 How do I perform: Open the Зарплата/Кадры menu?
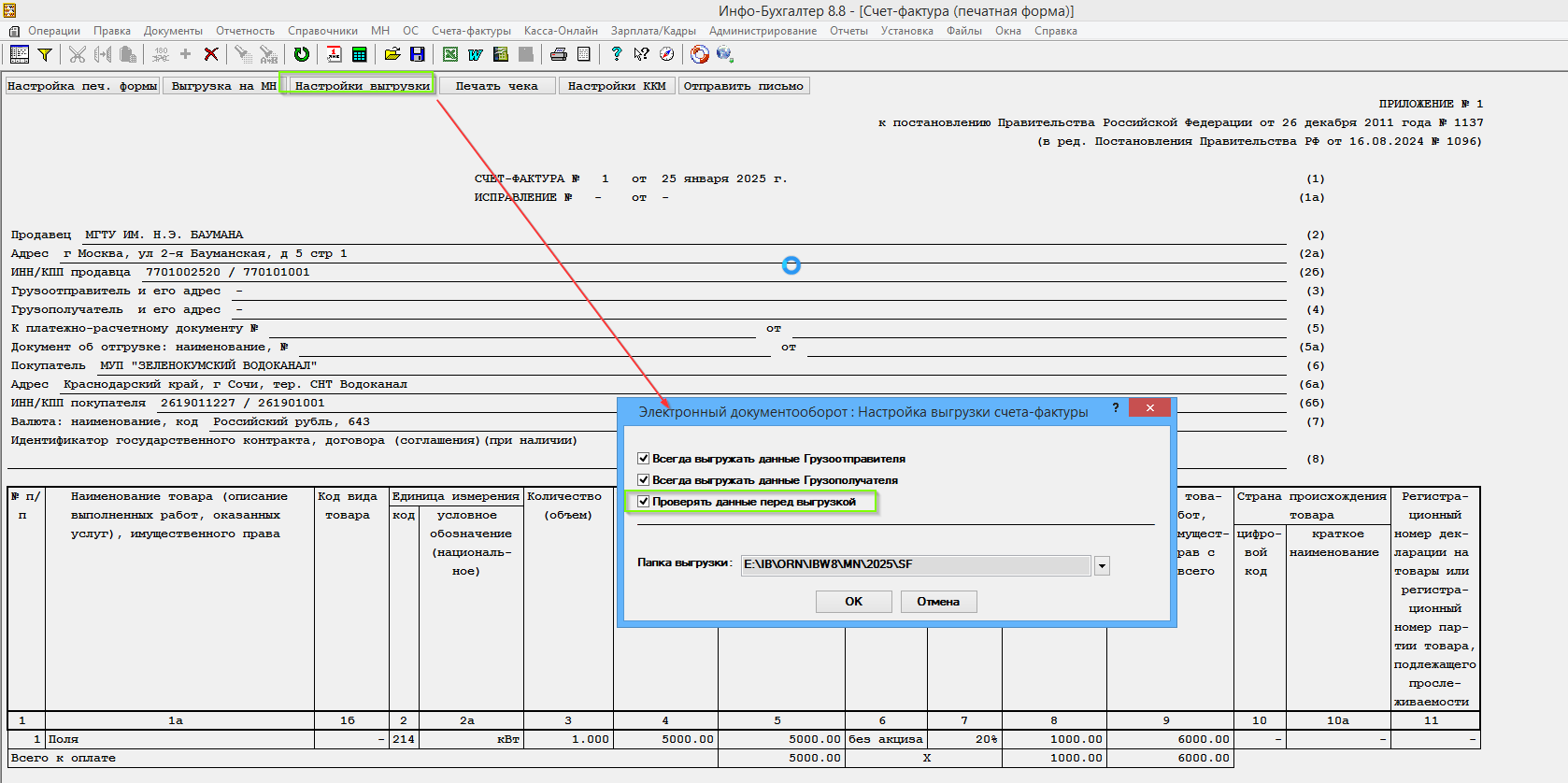(653, 31)
